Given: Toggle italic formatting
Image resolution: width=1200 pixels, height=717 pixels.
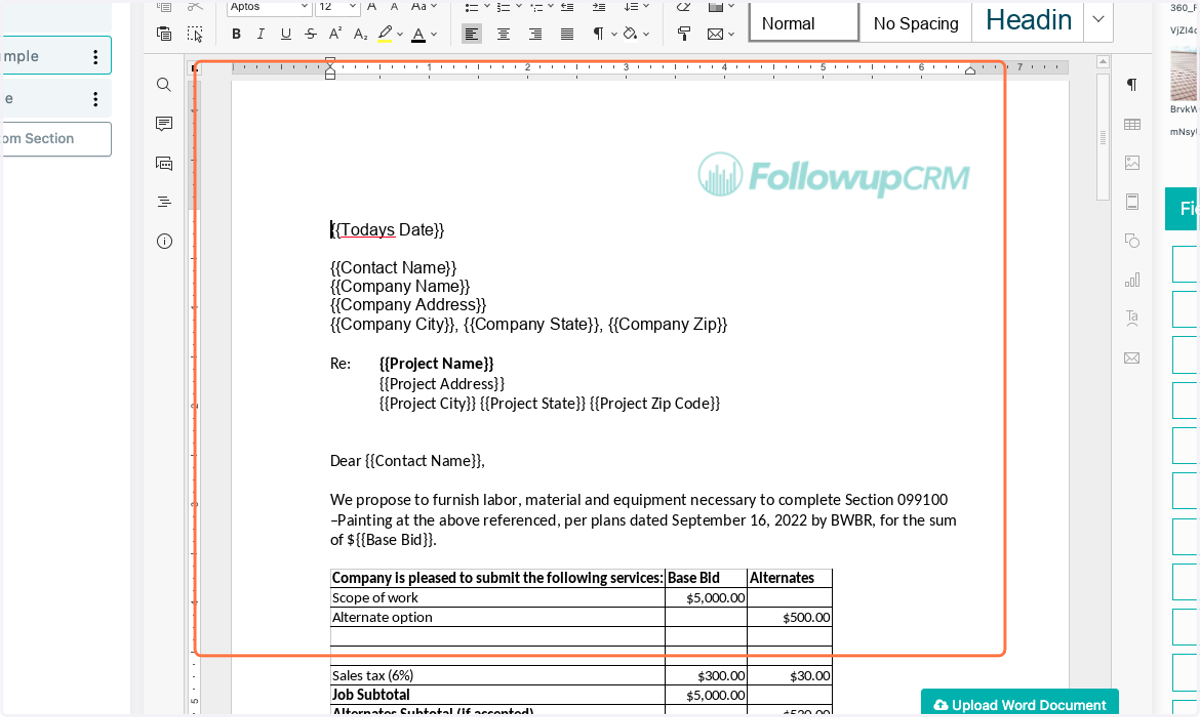Looking at the screenshot, I should [x=261, y=34].
